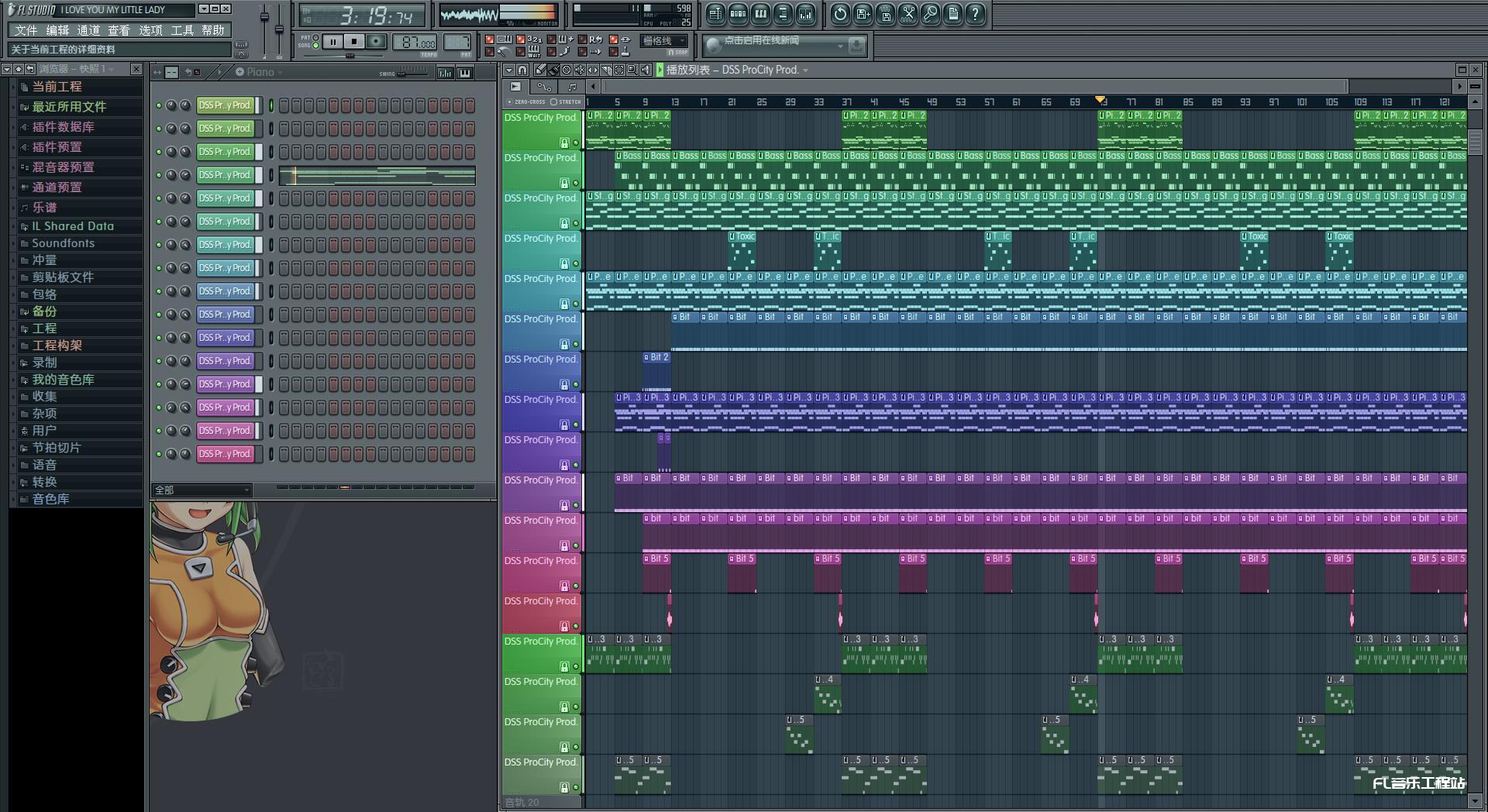The image size is (1488, 812).
Task: Show the piano roll from the toolbar
Action: (760, 13)
